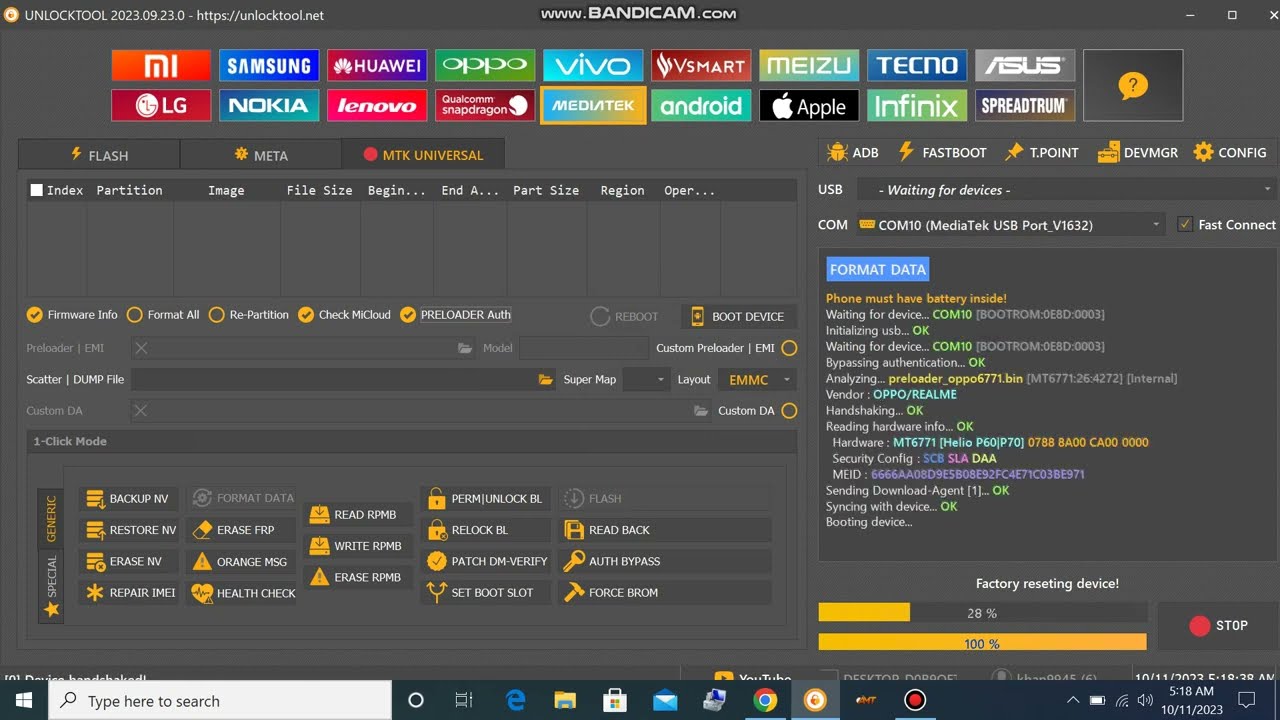Open the CONFIG settings
Viewport: 1280px width, 720px height.
pyautogui.click(x=1230, y=153)
